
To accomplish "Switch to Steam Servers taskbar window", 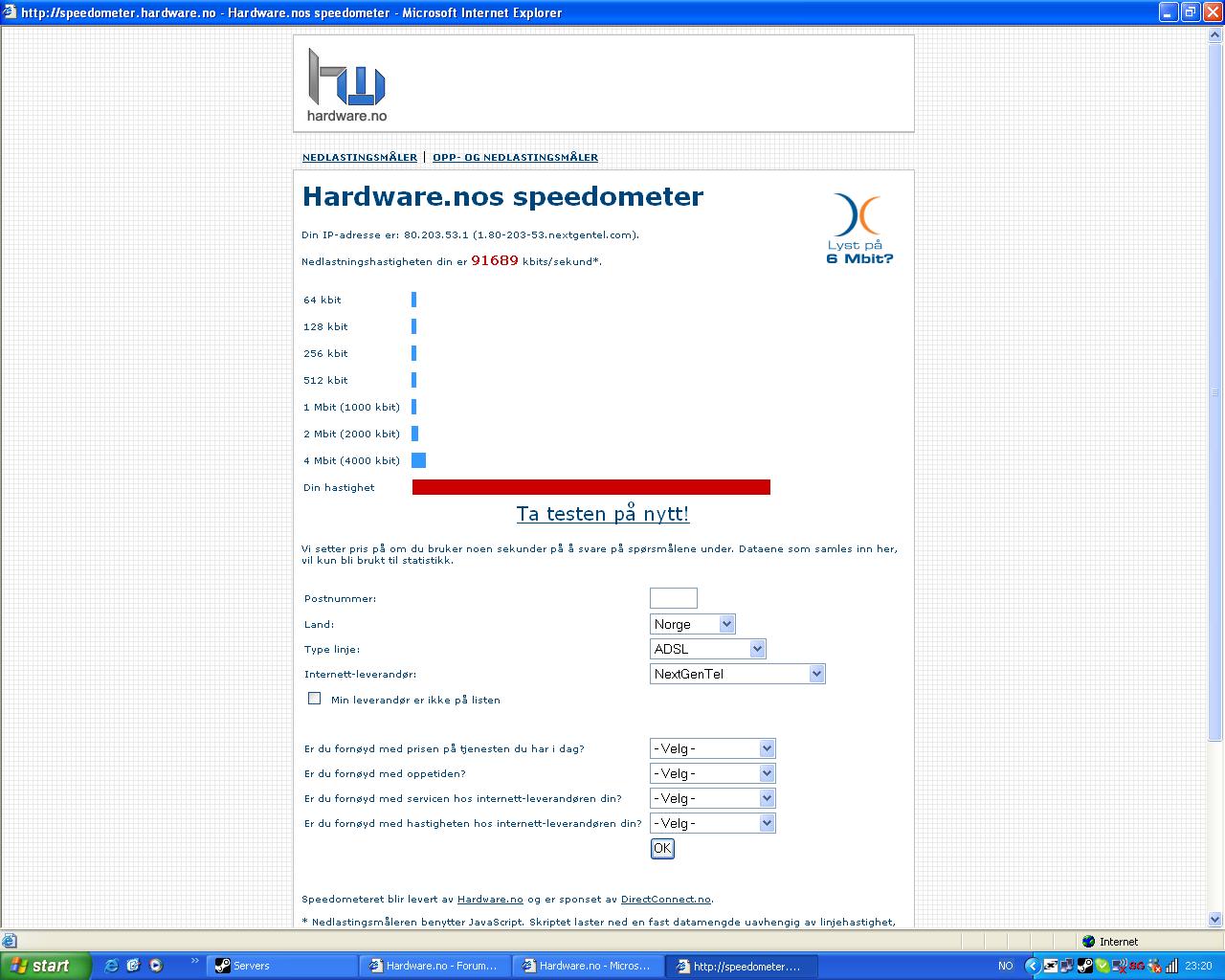I will tap(282, 966).
